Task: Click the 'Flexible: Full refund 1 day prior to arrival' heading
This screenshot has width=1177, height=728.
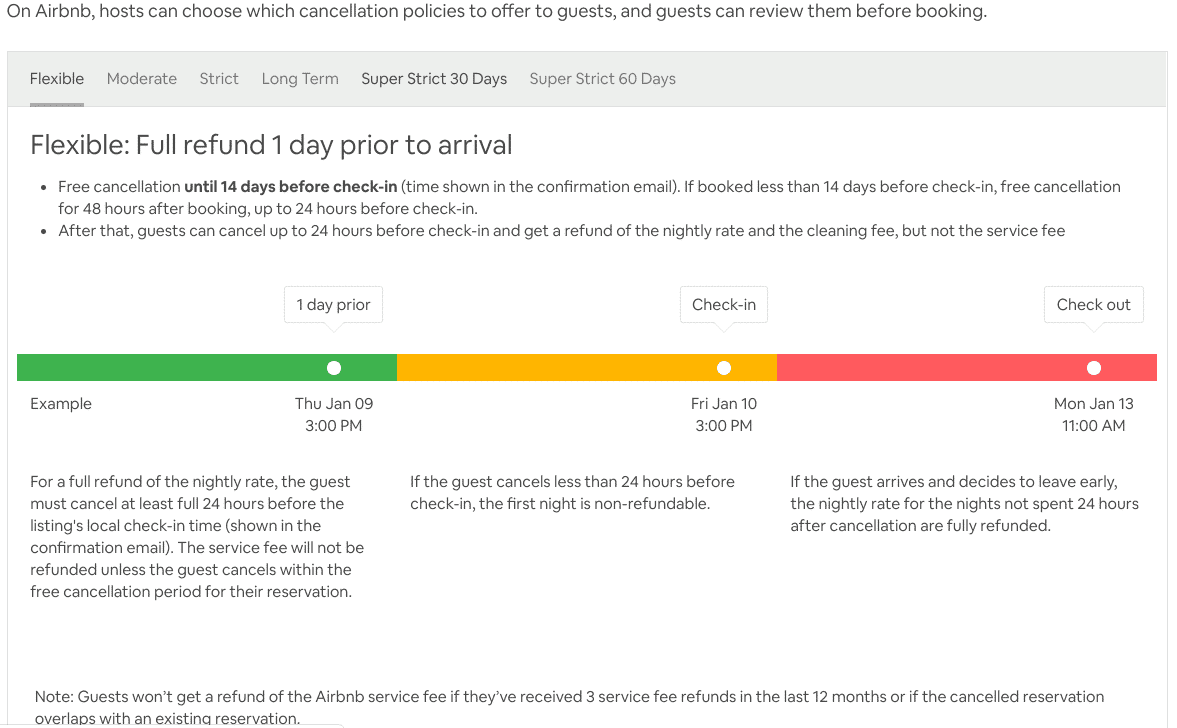Action: point(270,144)
